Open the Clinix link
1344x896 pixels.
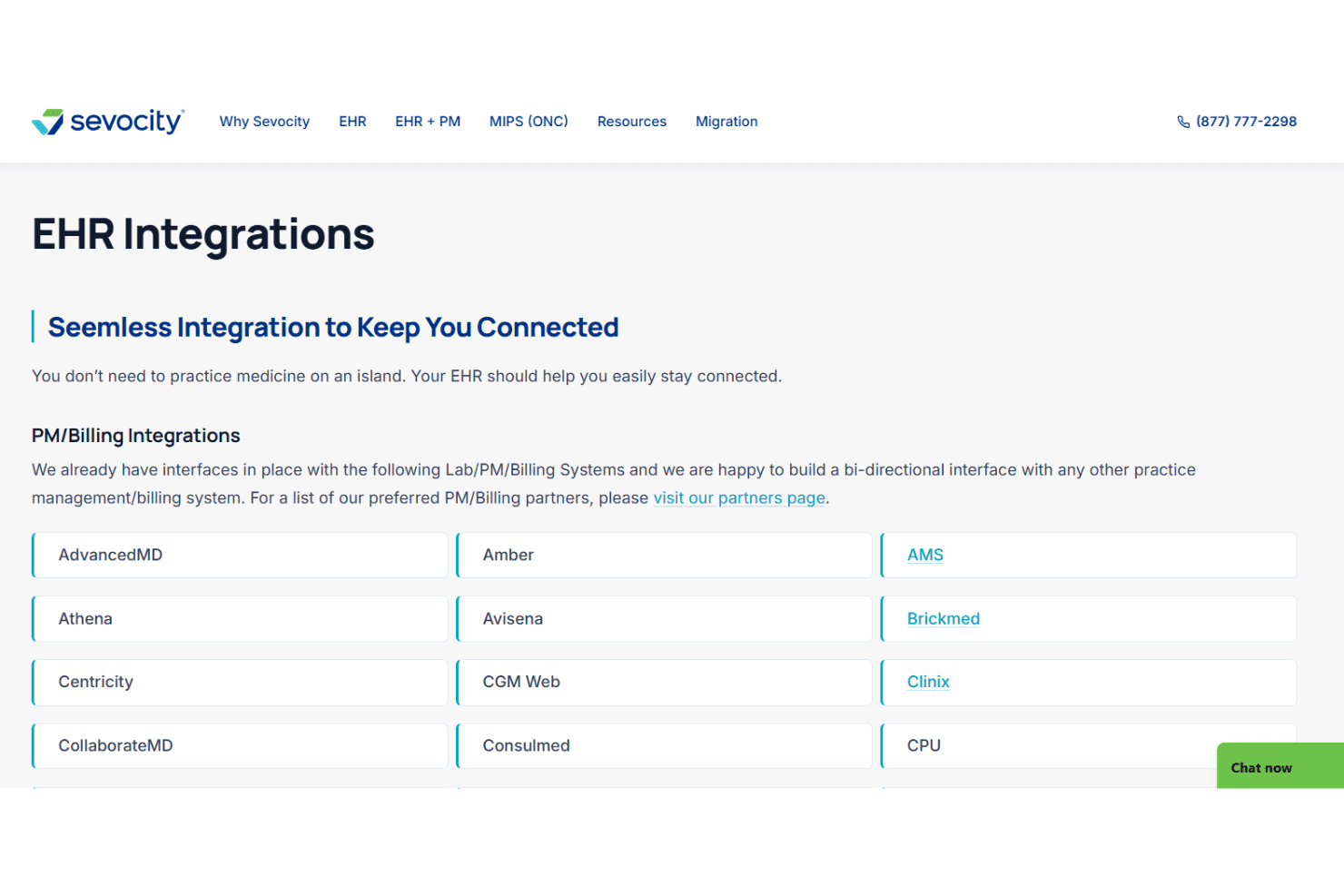[928, 682]
